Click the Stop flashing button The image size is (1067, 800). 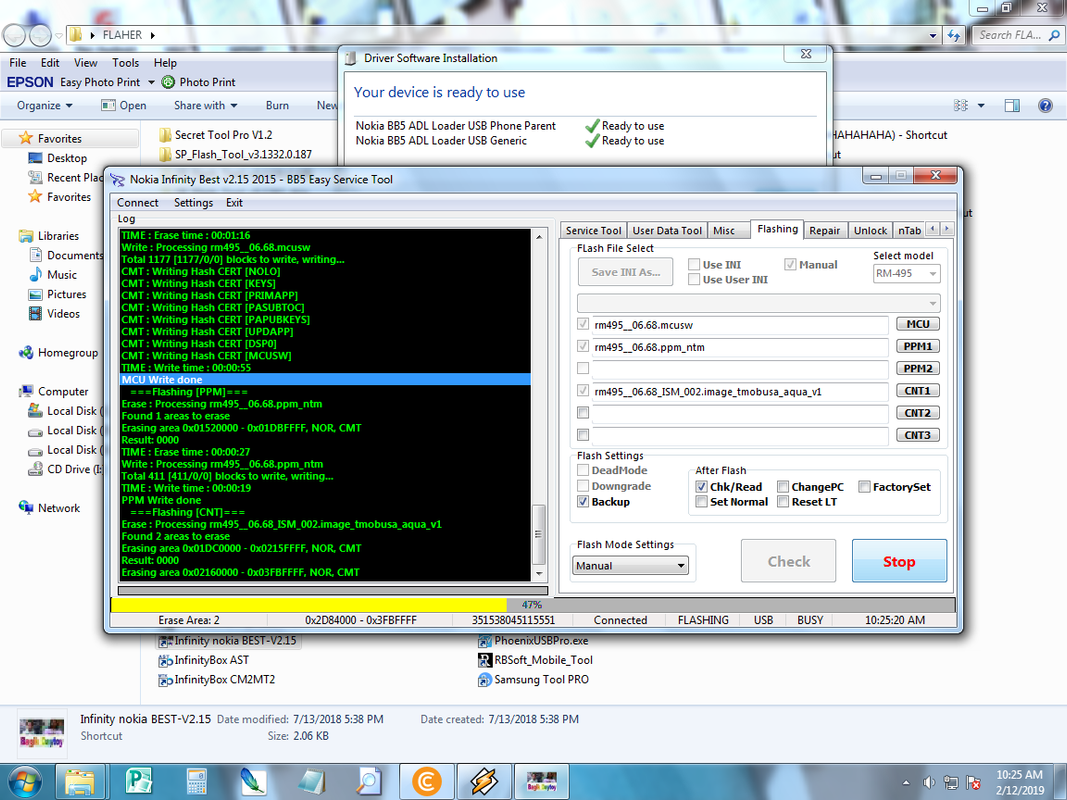point(899,561)
